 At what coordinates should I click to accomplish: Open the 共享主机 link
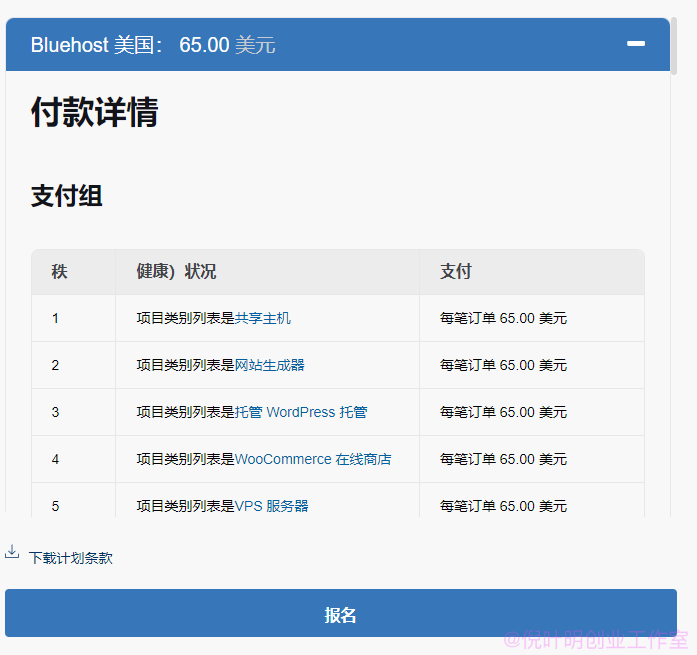[x=262, y=318]
